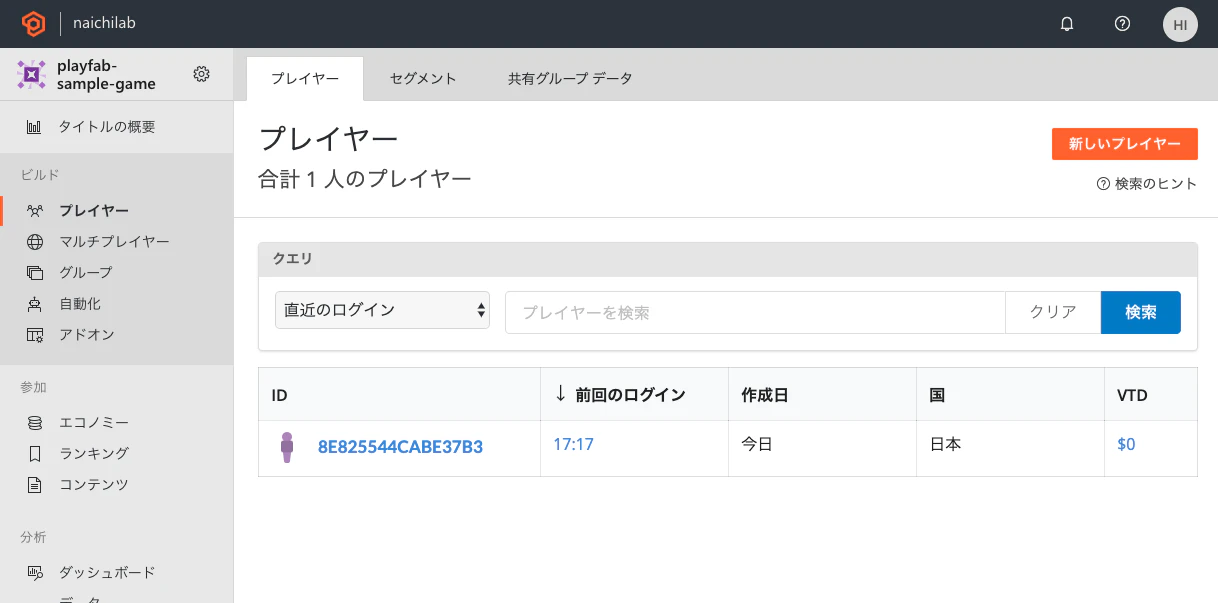Click the playfab-sample-game title icon

pos(32,74)
